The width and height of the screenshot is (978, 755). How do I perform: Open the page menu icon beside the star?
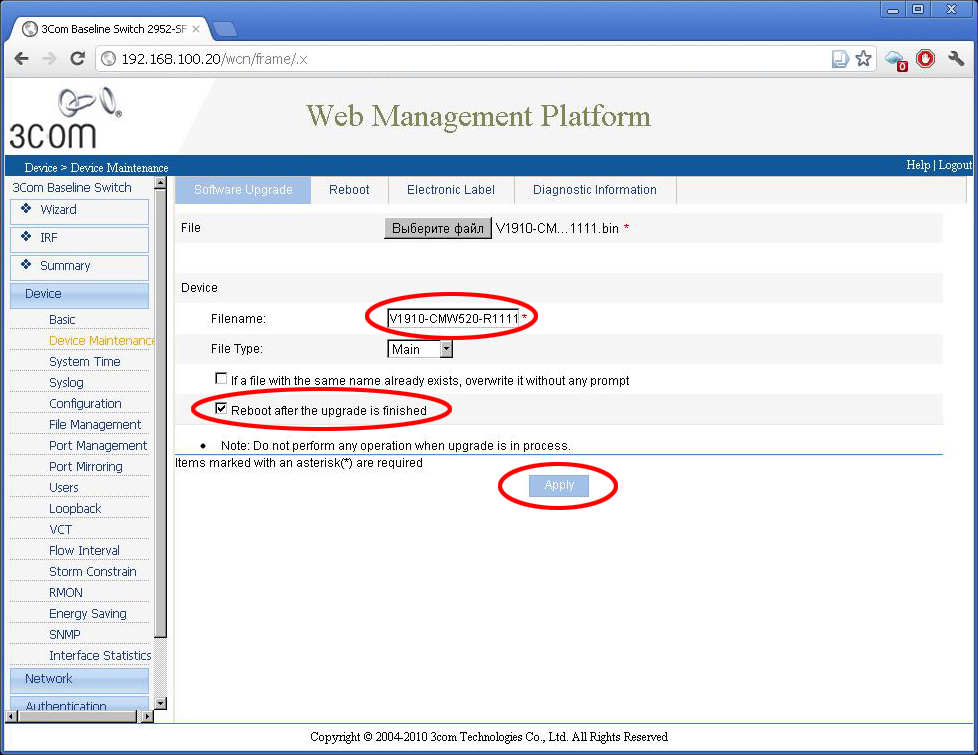(x=840, y=59)
